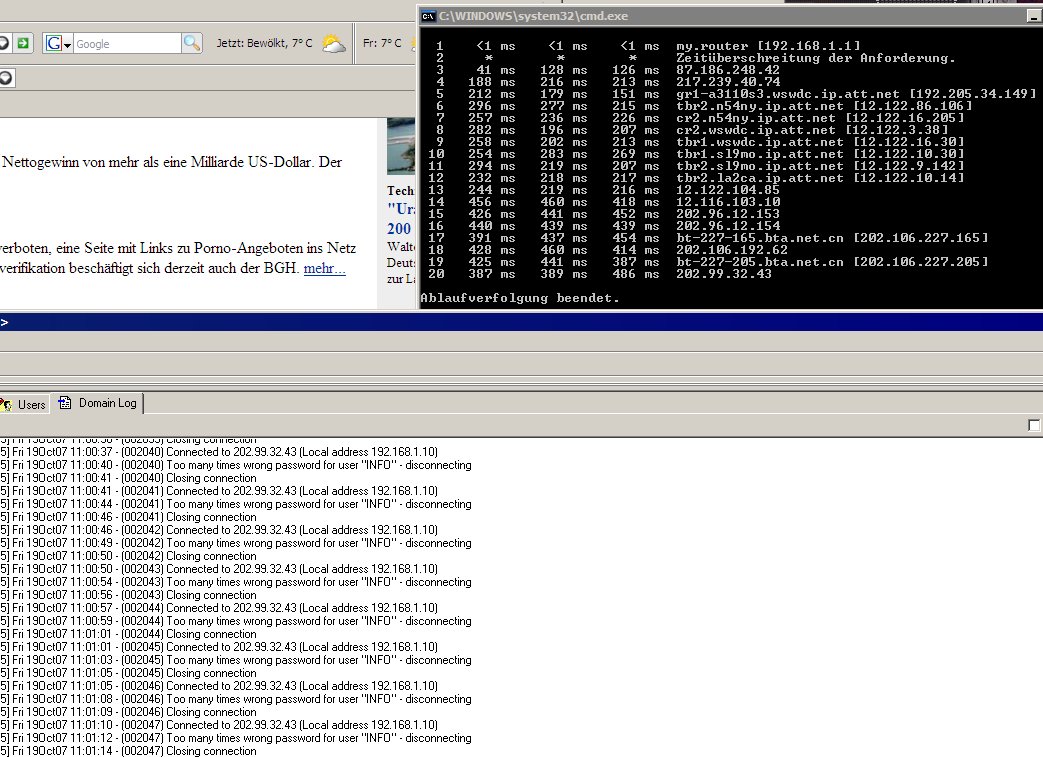This screenshot has width=1043, height=757.
Task: Follow the 'mehr...' article link
Action: pos(324,268)
